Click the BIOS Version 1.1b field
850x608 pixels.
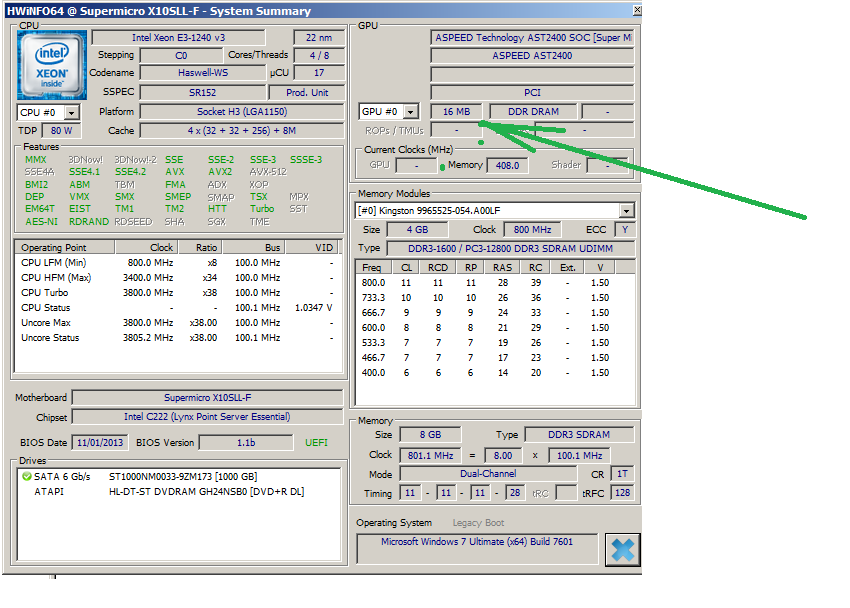[246, 443]
